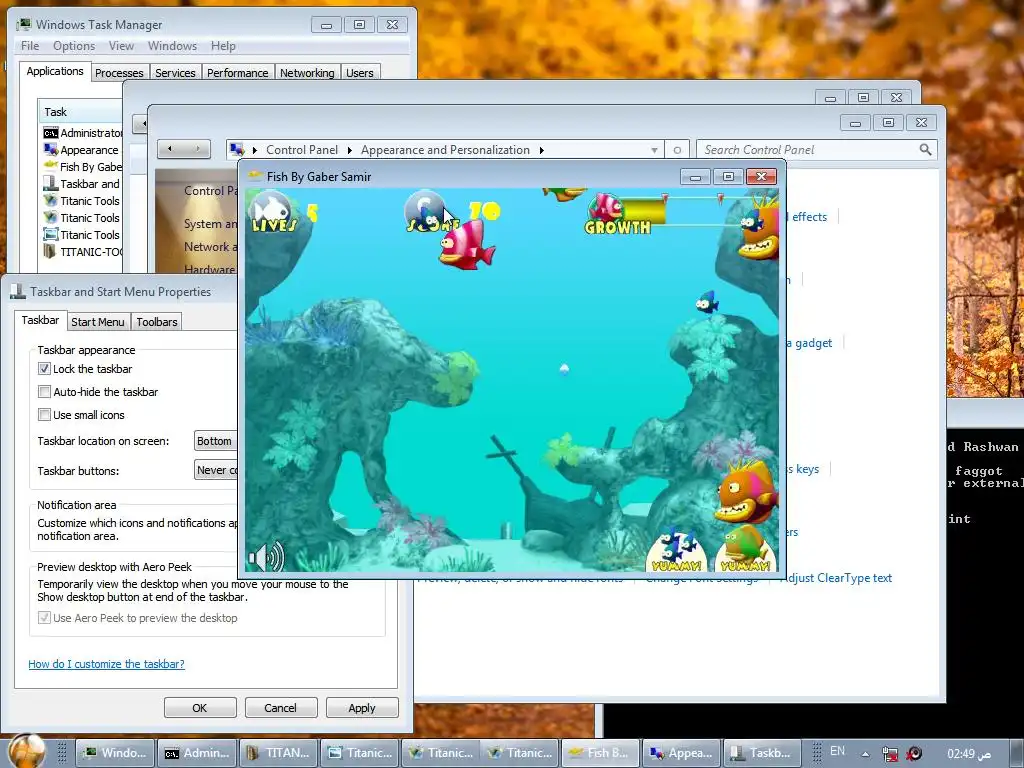Click the Appearance taskbar button

pyautogui.click(x=682, y=753)
